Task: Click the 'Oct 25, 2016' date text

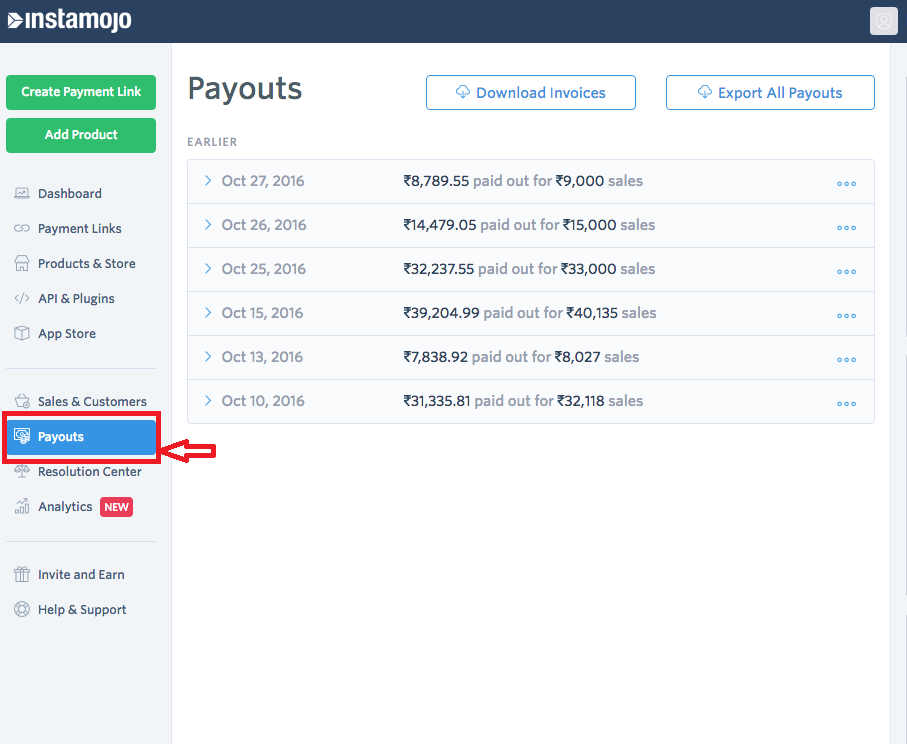Action: 264,268
